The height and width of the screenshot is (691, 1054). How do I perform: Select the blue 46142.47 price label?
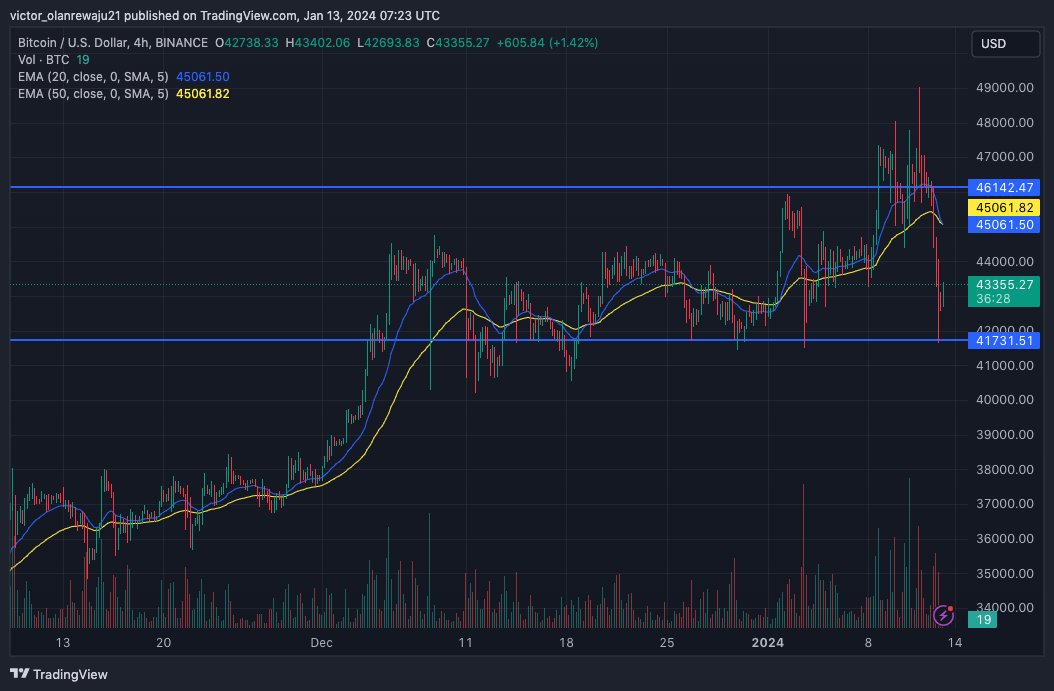1004,188
